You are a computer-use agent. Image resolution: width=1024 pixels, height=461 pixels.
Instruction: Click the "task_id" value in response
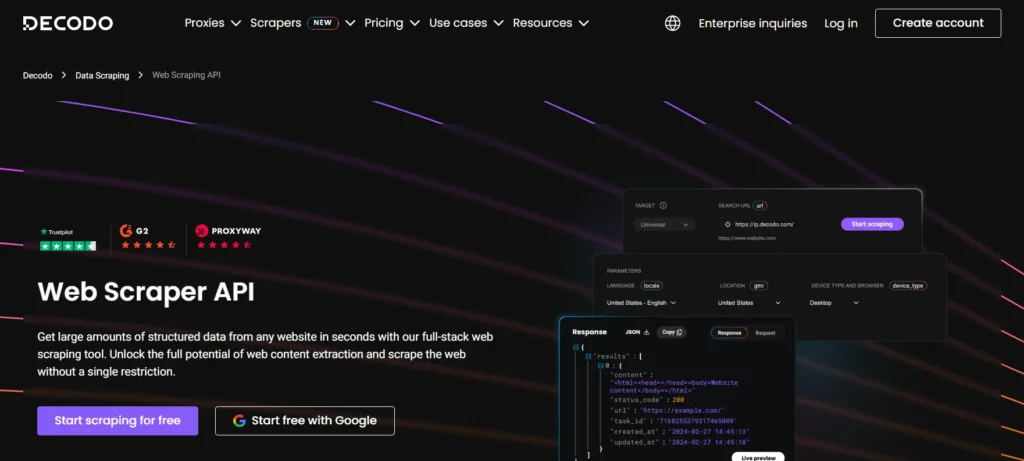point(696,421)
